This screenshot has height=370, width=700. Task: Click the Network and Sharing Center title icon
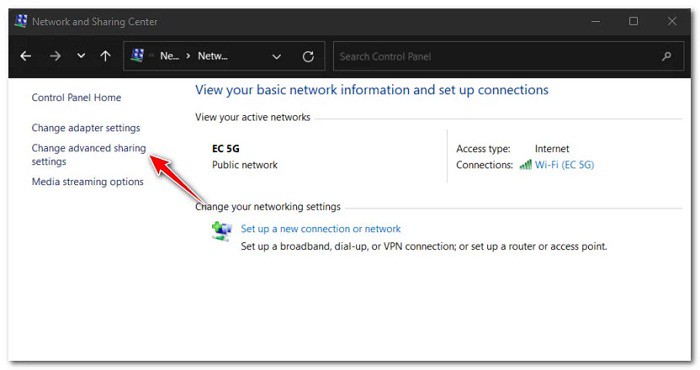[21, 21]
